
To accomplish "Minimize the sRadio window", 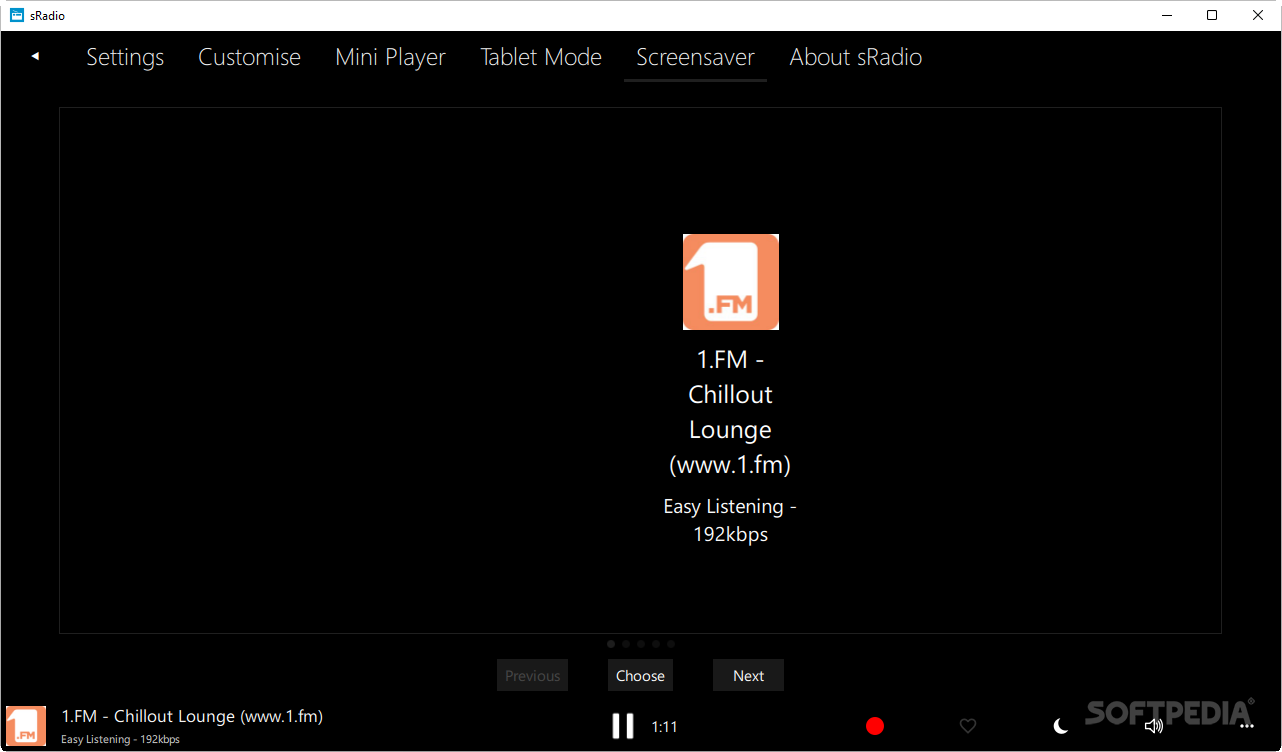I will (x=1166, y=15).
